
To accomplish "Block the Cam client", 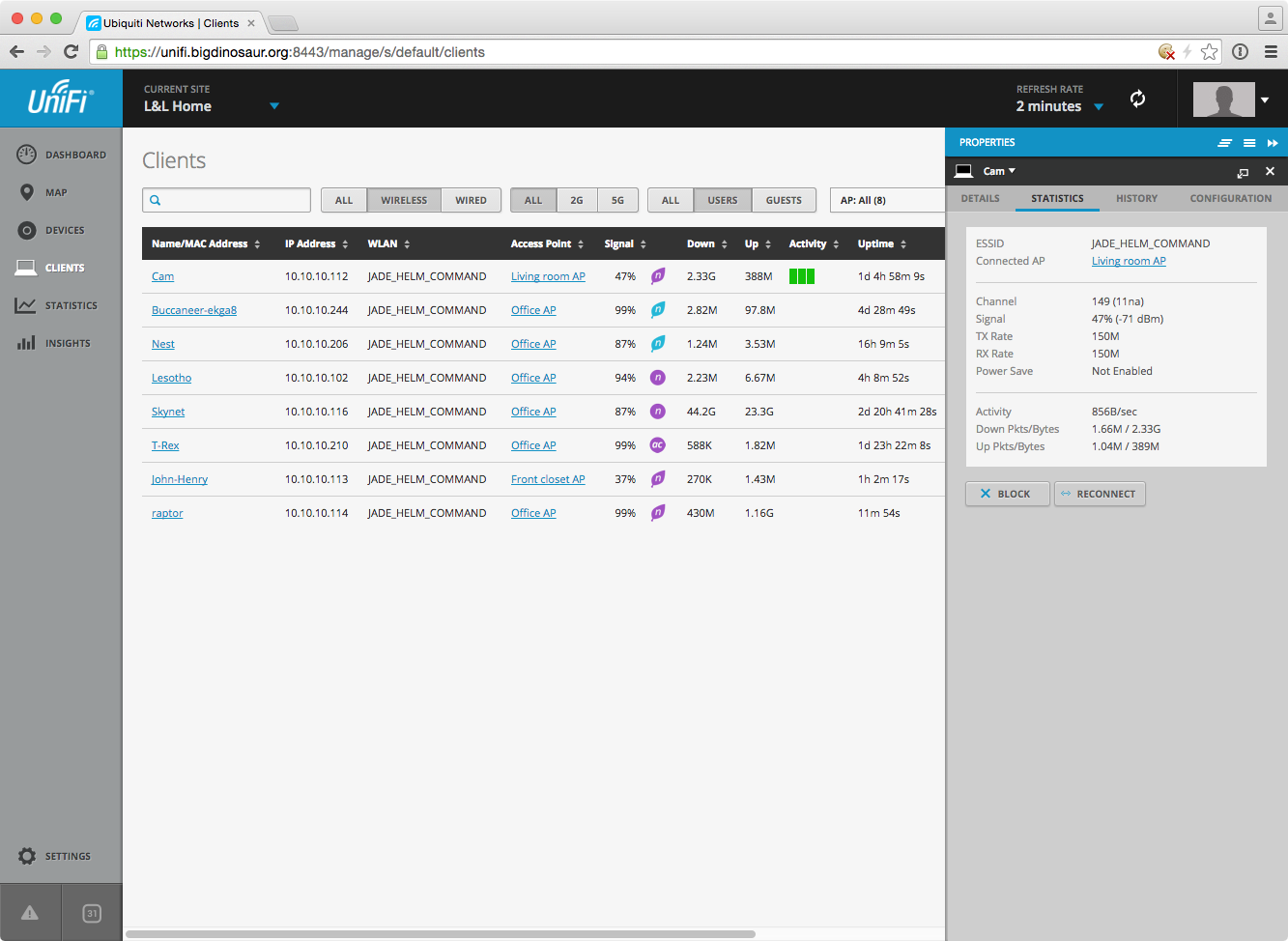I will click(x=1006, y=494).
